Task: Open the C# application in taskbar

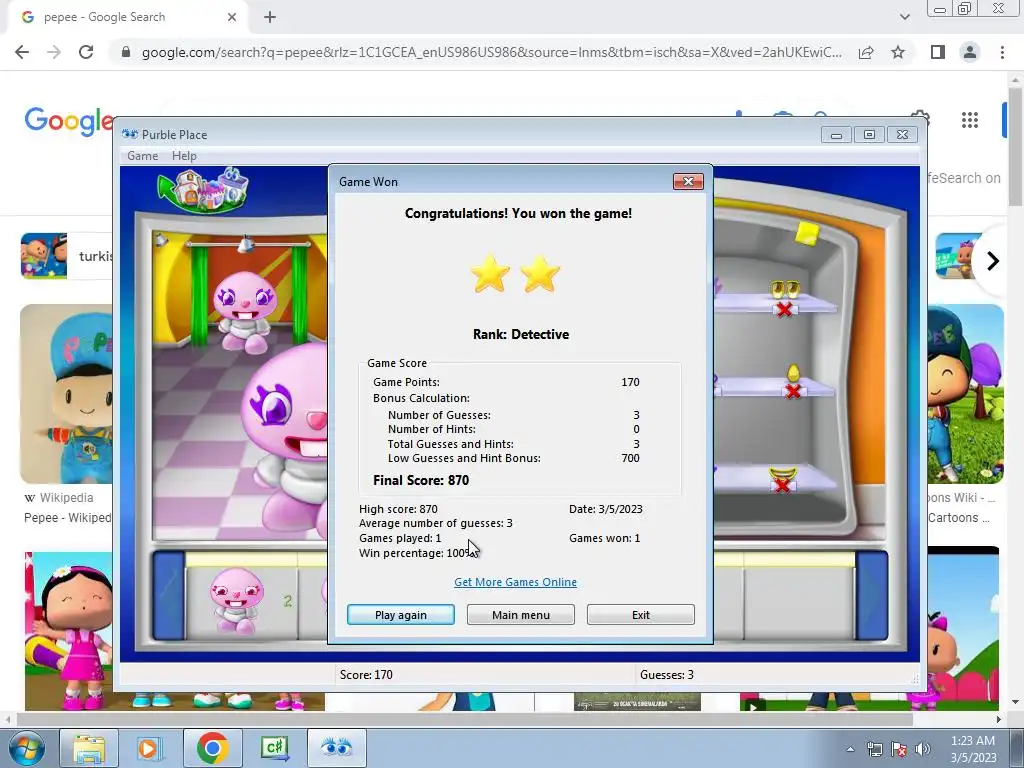Action: point(274,748)
